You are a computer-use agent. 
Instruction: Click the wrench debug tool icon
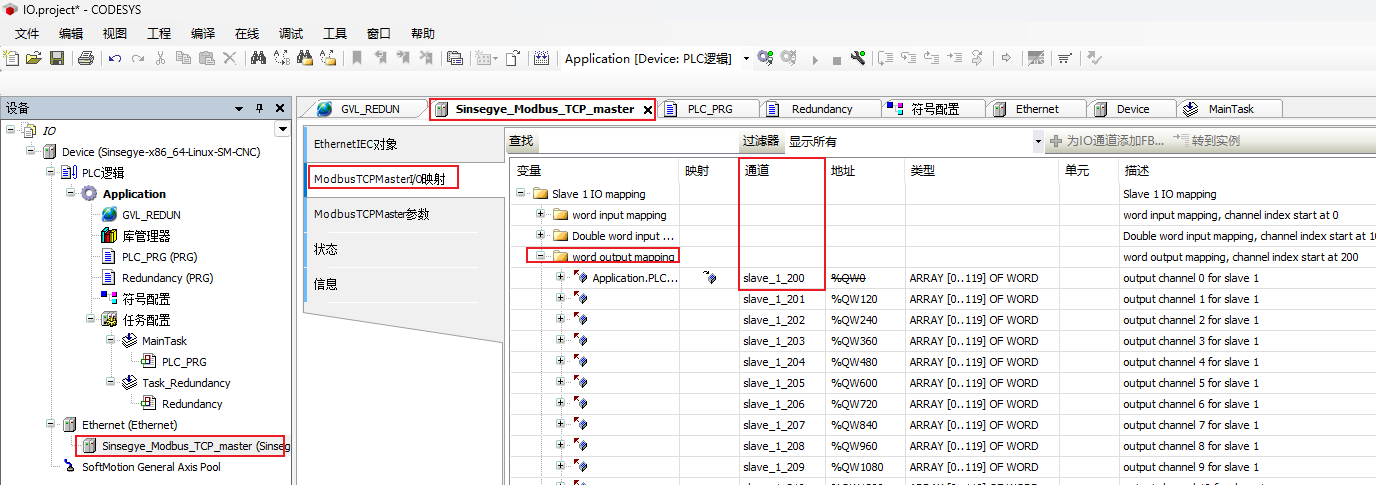click(857, 59)
